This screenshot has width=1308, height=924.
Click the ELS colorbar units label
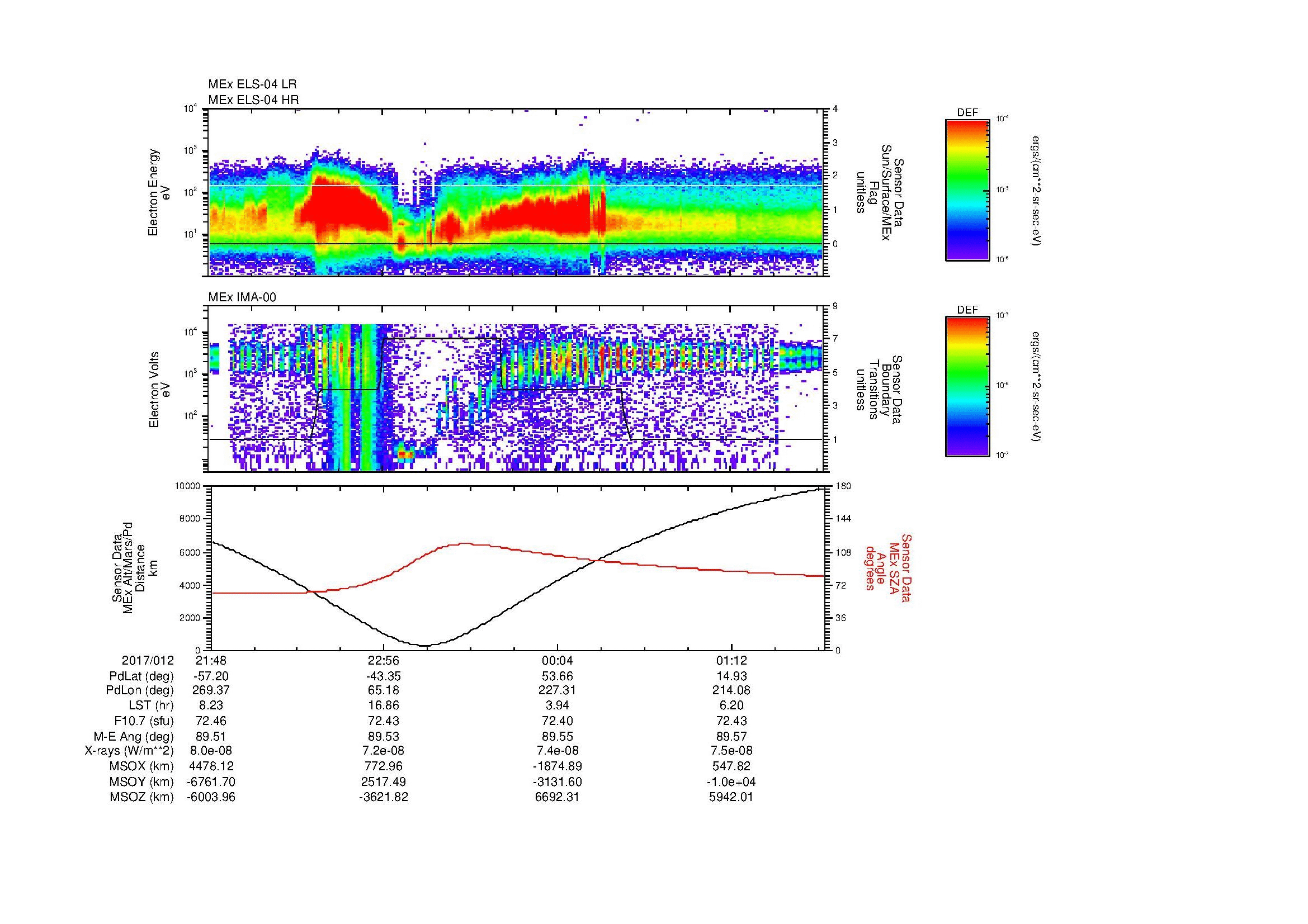click(1037, 191)
